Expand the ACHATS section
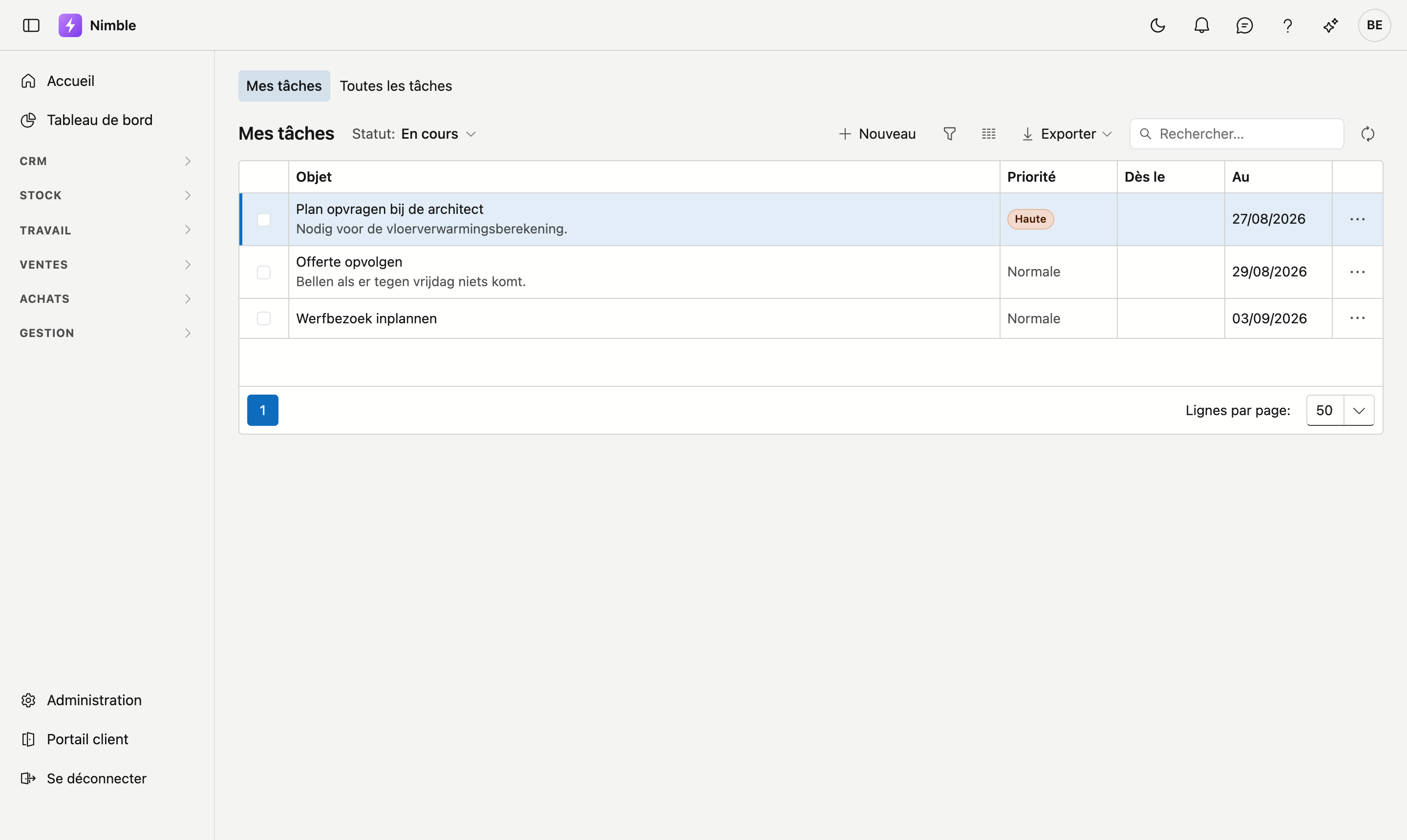This screenshot has height=840, width=1407. [x=107, y=299]
